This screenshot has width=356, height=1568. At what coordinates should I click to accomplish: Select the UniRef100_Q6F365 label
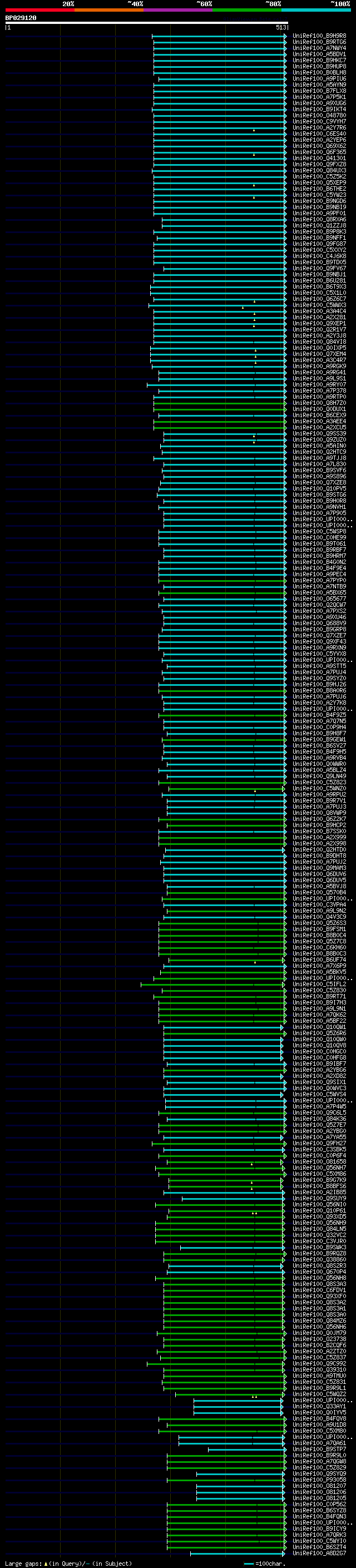coord(319,152)
